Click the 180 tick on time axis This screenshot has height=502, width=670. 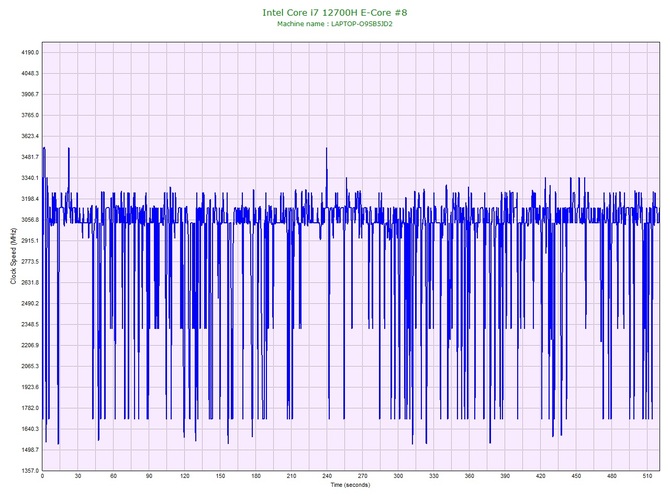(x=256, y=476)
